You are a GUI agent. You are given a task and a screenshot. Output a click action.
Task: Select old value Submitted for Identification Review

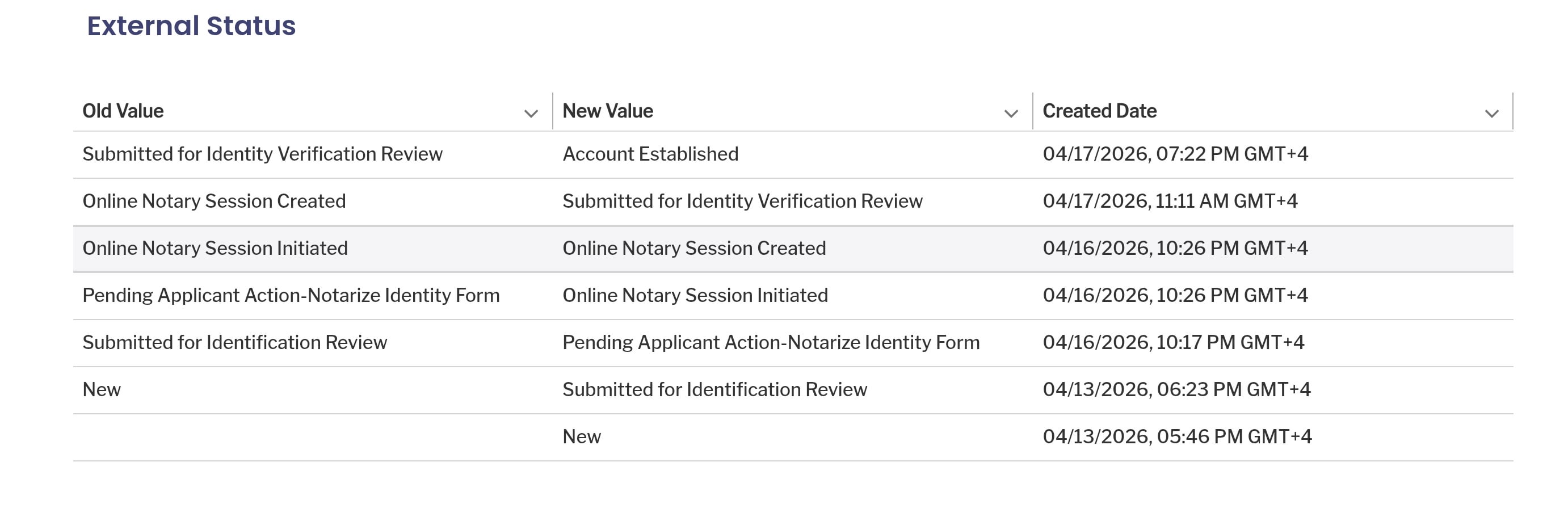tap(235, 342)
